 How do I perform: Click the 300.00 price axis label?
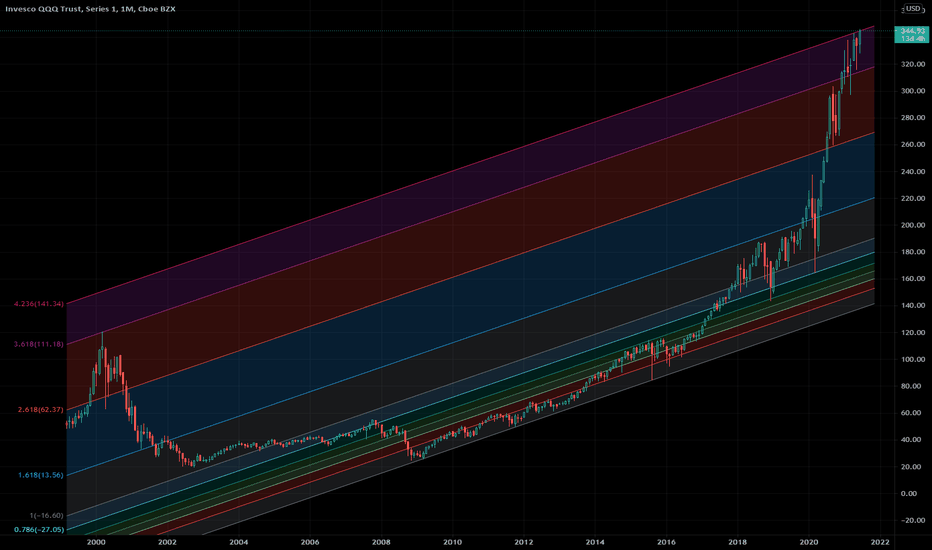[x=913, y=91]
